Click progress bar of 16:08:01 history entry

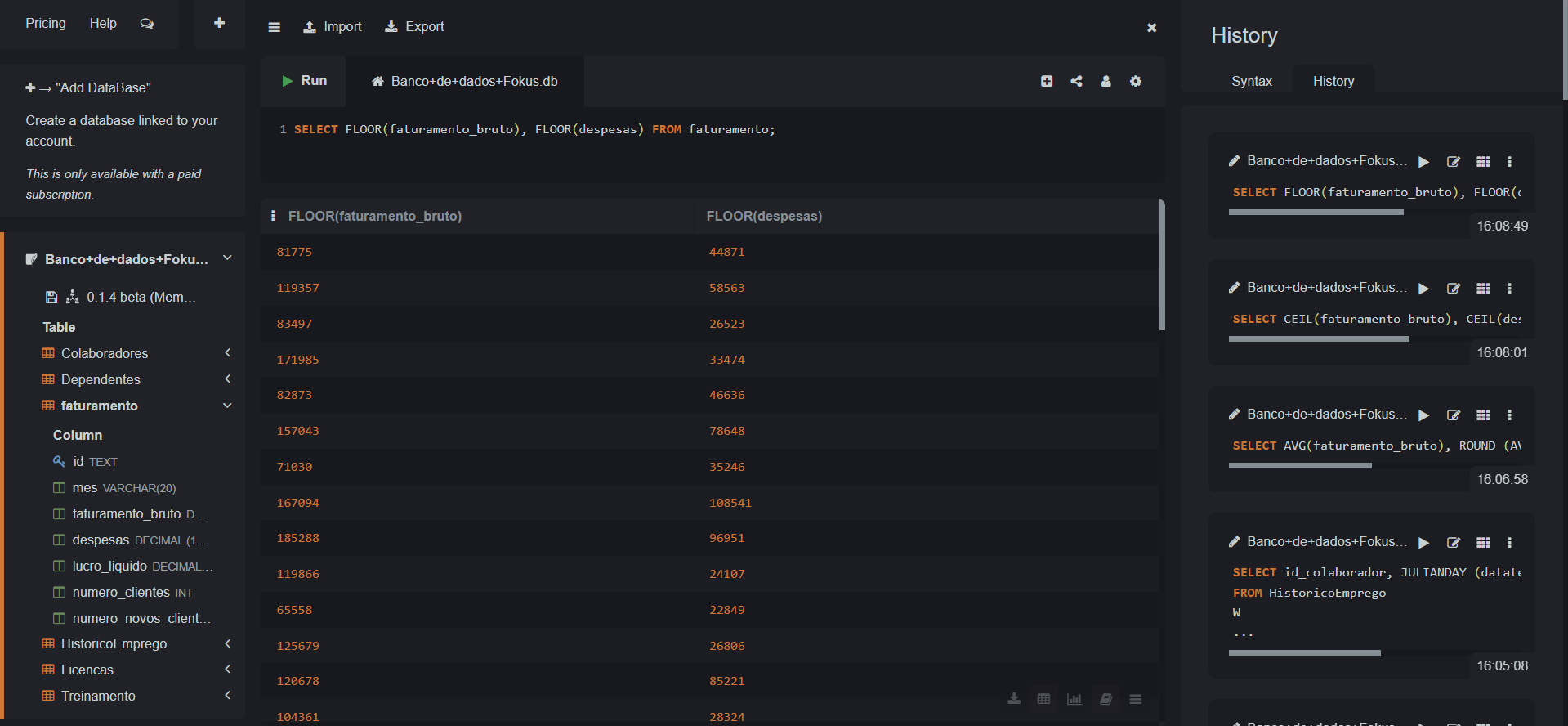coord(1319,338)
